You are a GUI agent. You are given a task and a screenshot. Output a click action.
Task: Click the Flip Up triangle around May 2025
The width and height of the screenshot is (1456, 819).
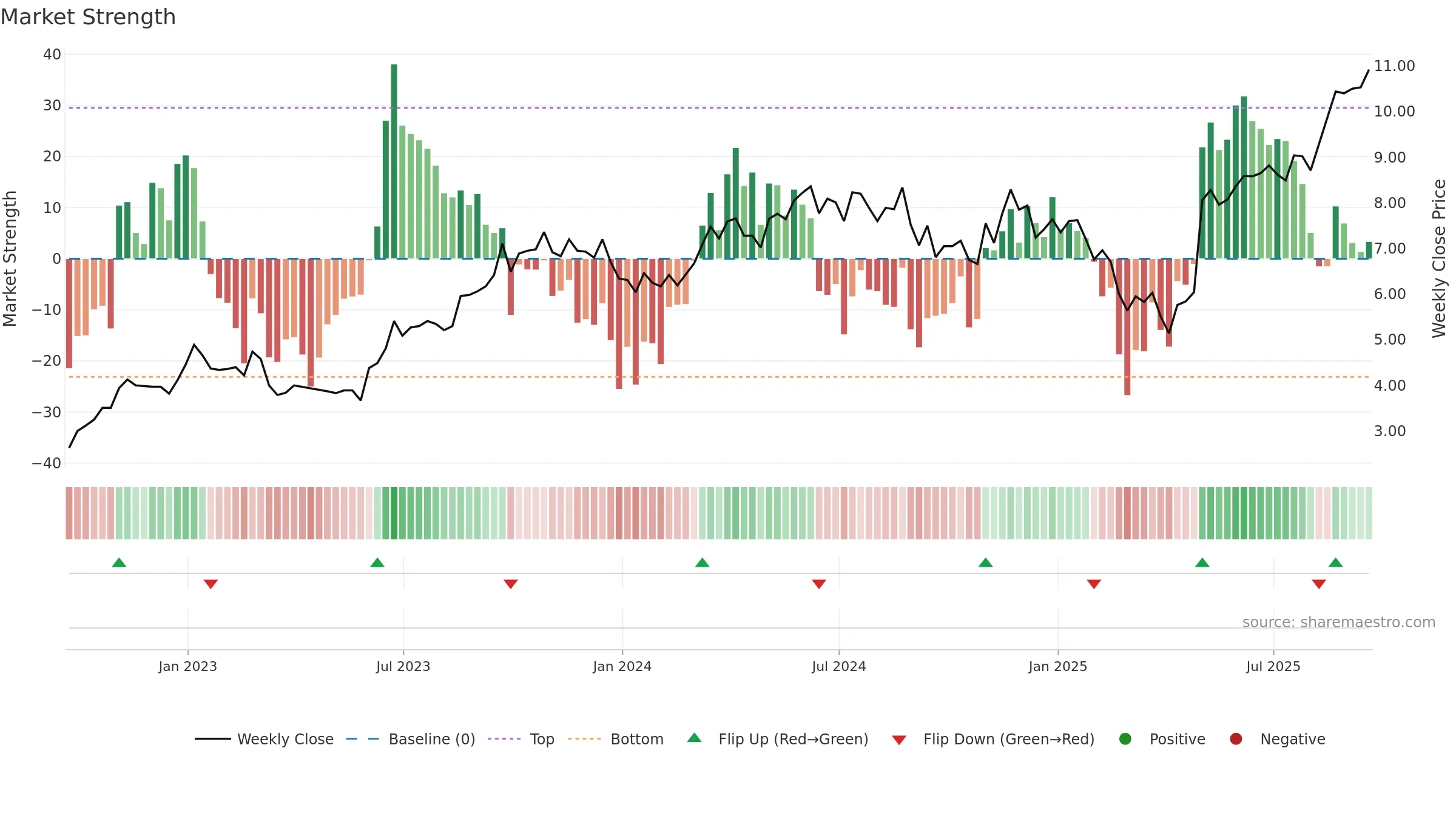[x=1202, y=562]
